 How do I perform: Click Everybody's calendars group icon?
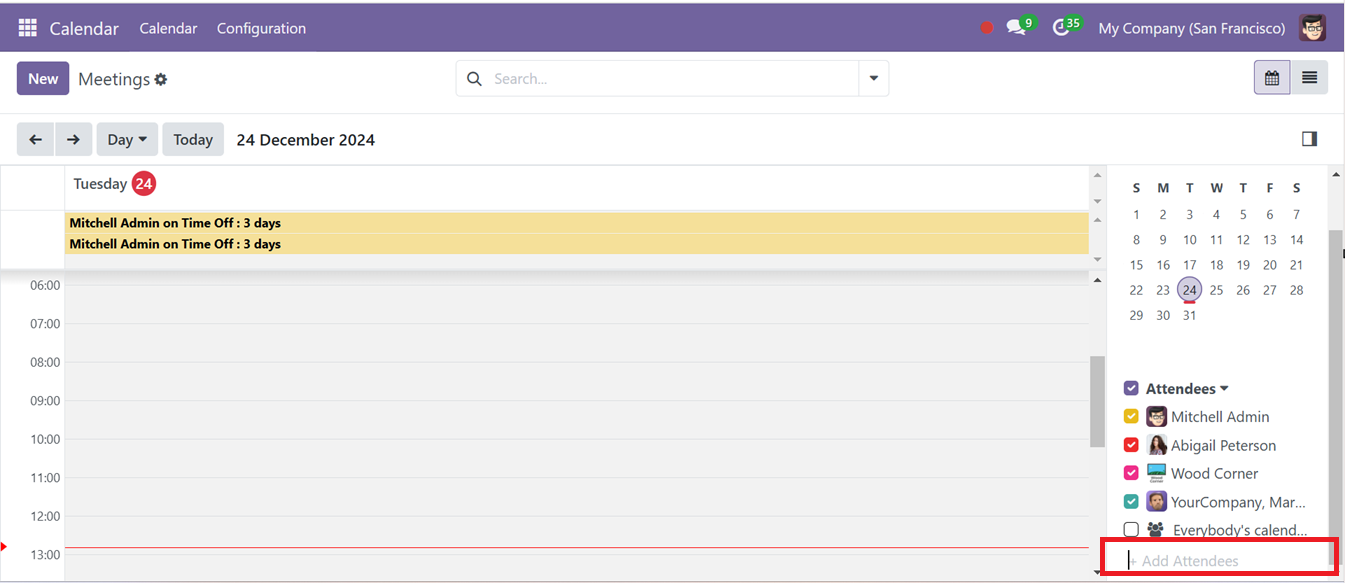tap(1156, 530)
